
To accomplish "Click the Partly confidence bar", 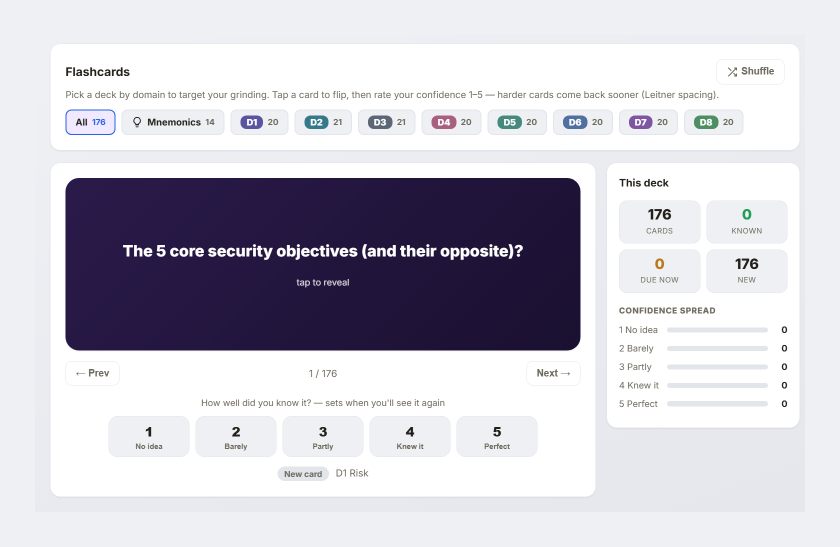I will coord(717,367).
